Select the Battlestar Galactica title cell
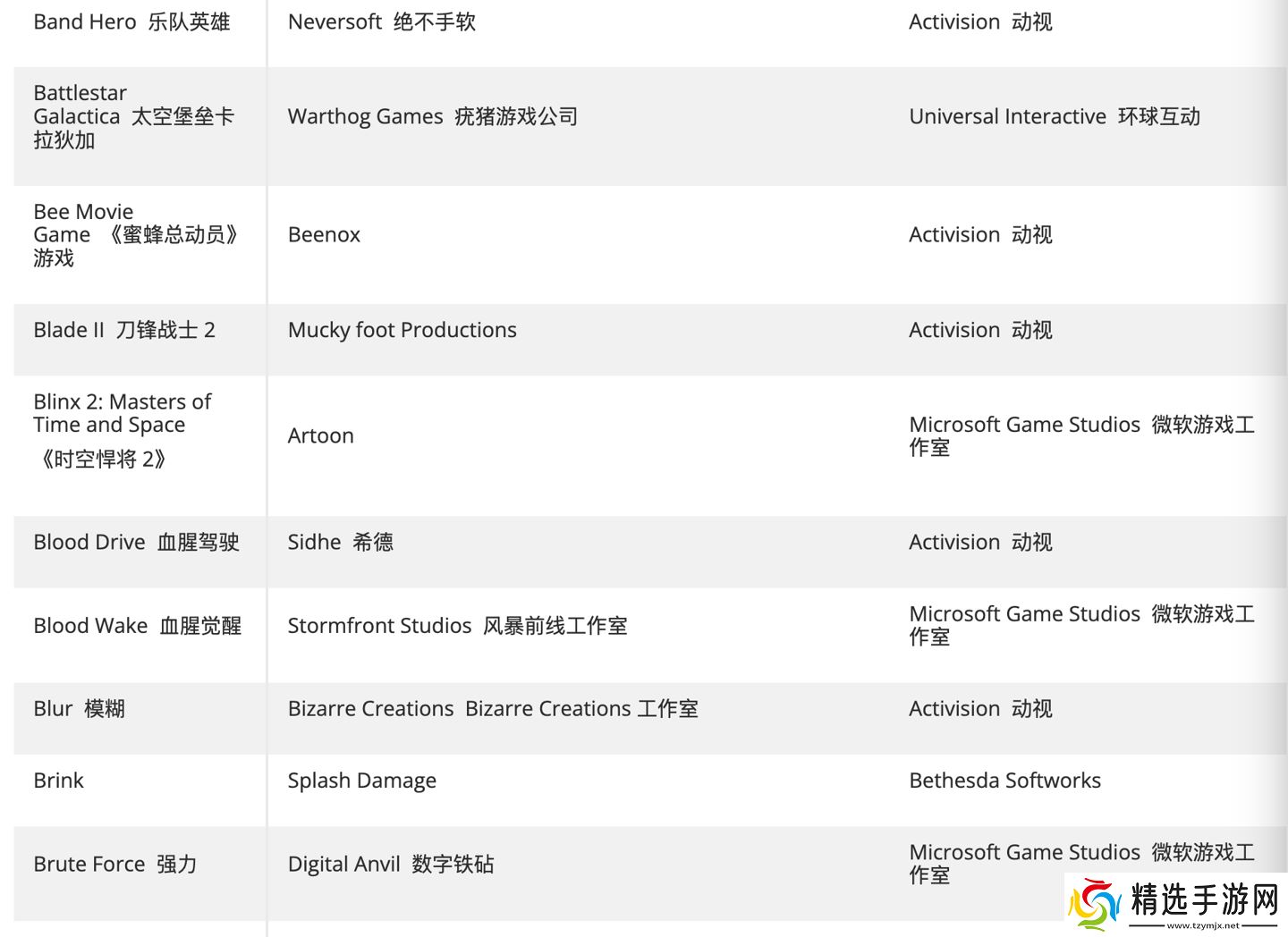Image resolution: width=1288 pixels, height=937 pixels. (133, 116)
